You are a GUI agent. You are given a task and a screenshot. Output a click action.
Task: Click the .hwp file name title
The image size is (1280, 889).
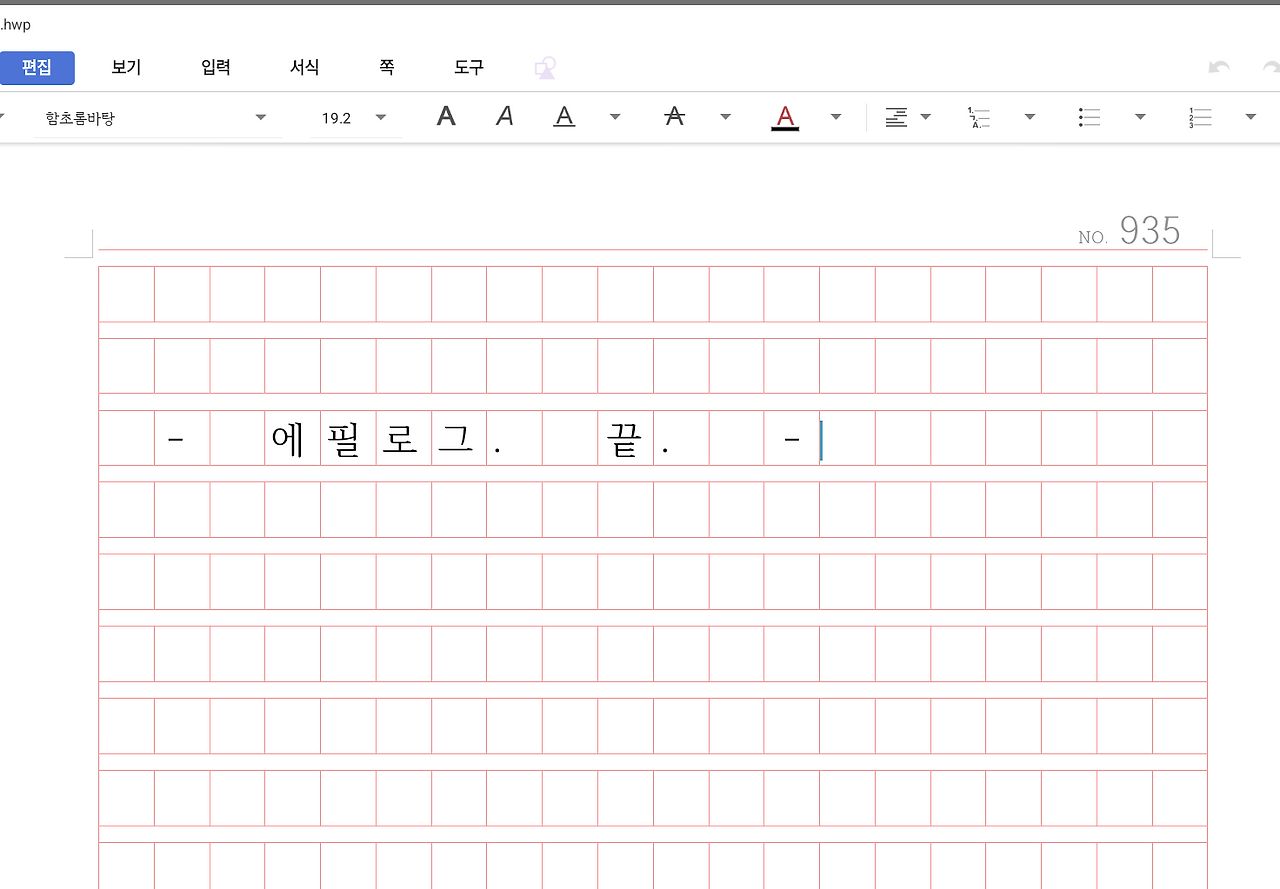[x=15, y=25]
